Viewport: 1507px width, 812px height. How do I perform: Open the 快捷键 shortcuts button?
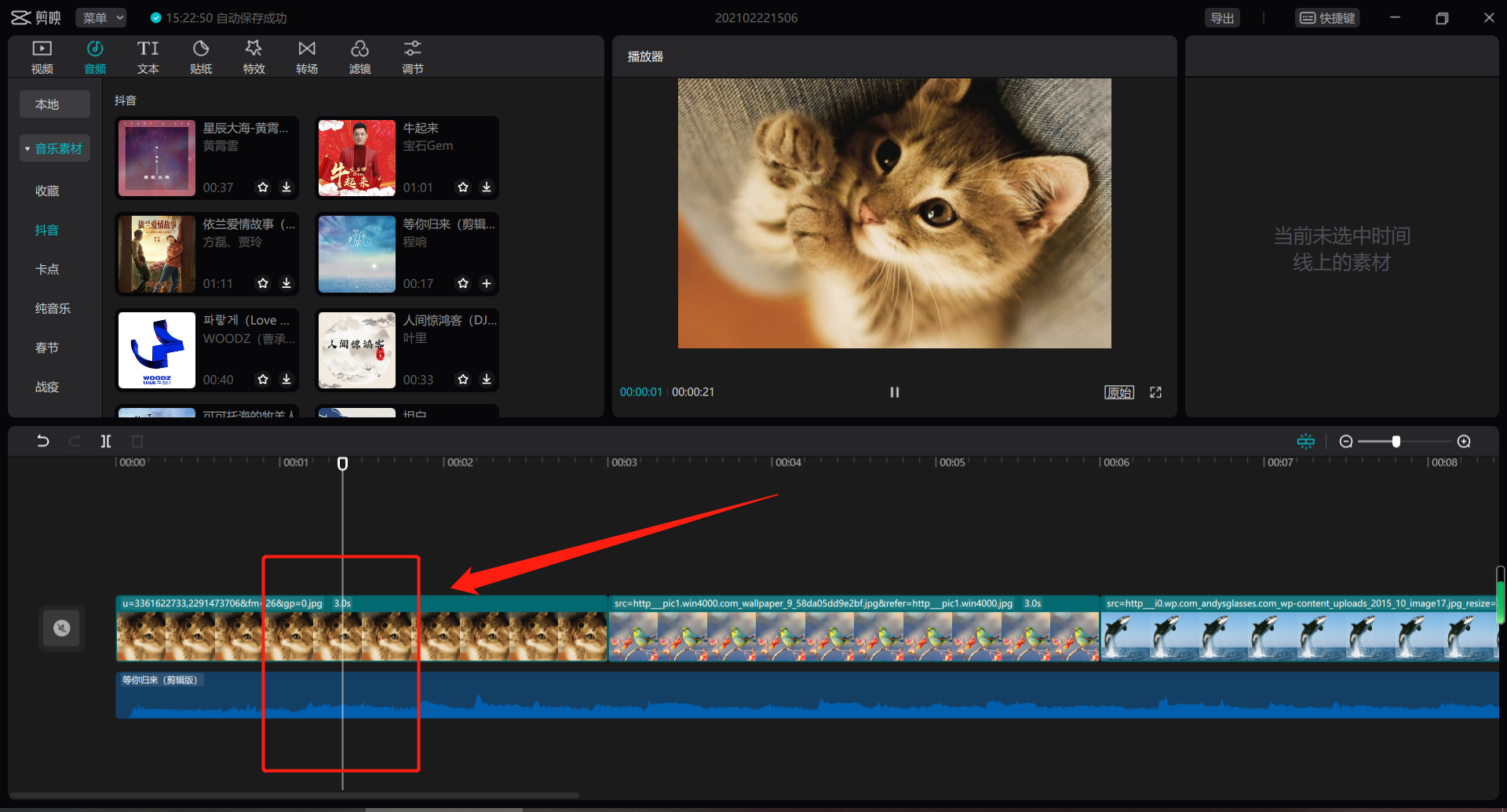(x=1327, y=17)
